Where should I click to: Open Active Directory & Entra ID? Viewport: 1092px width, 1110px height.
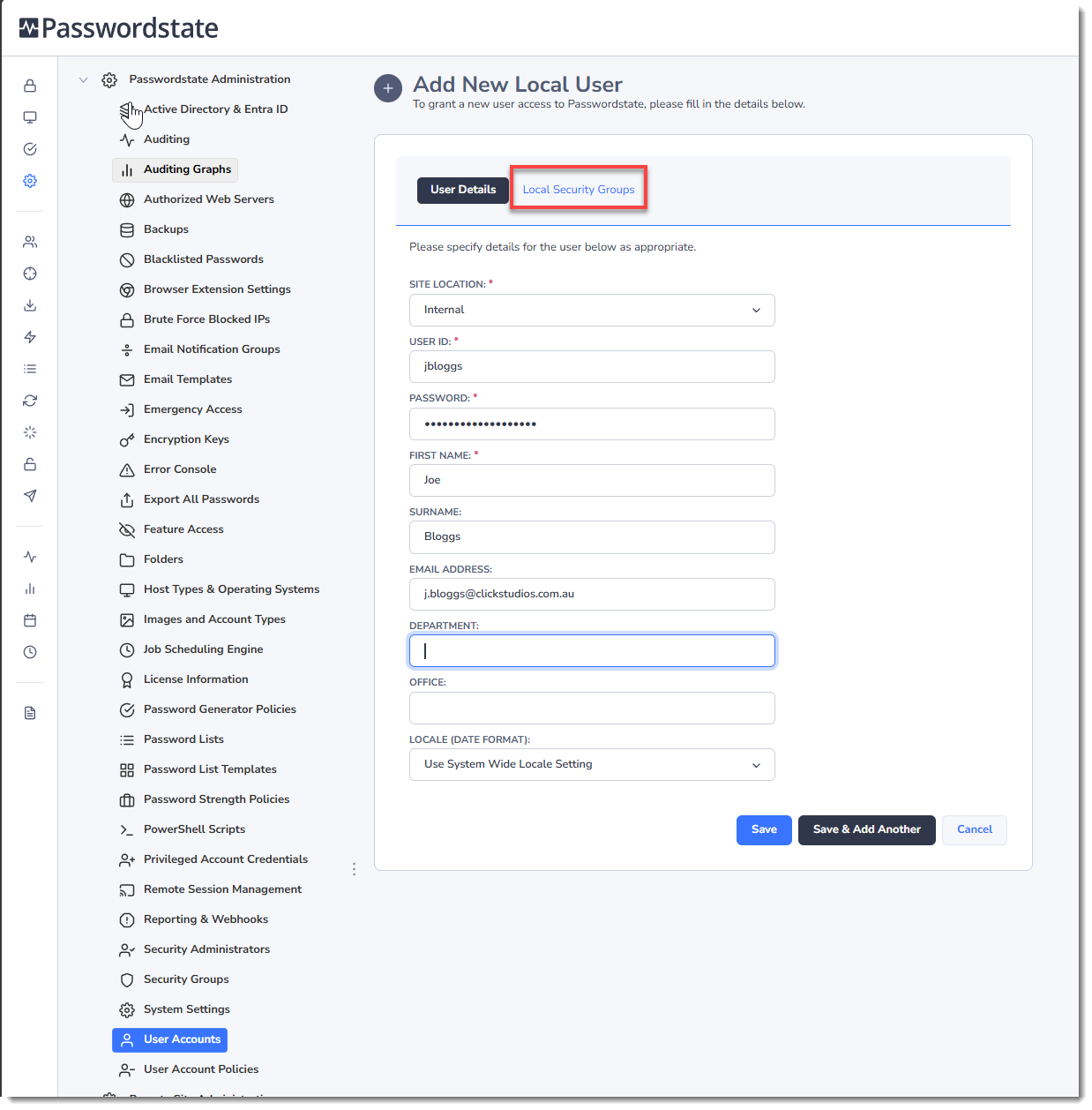(x=216, y=109)
